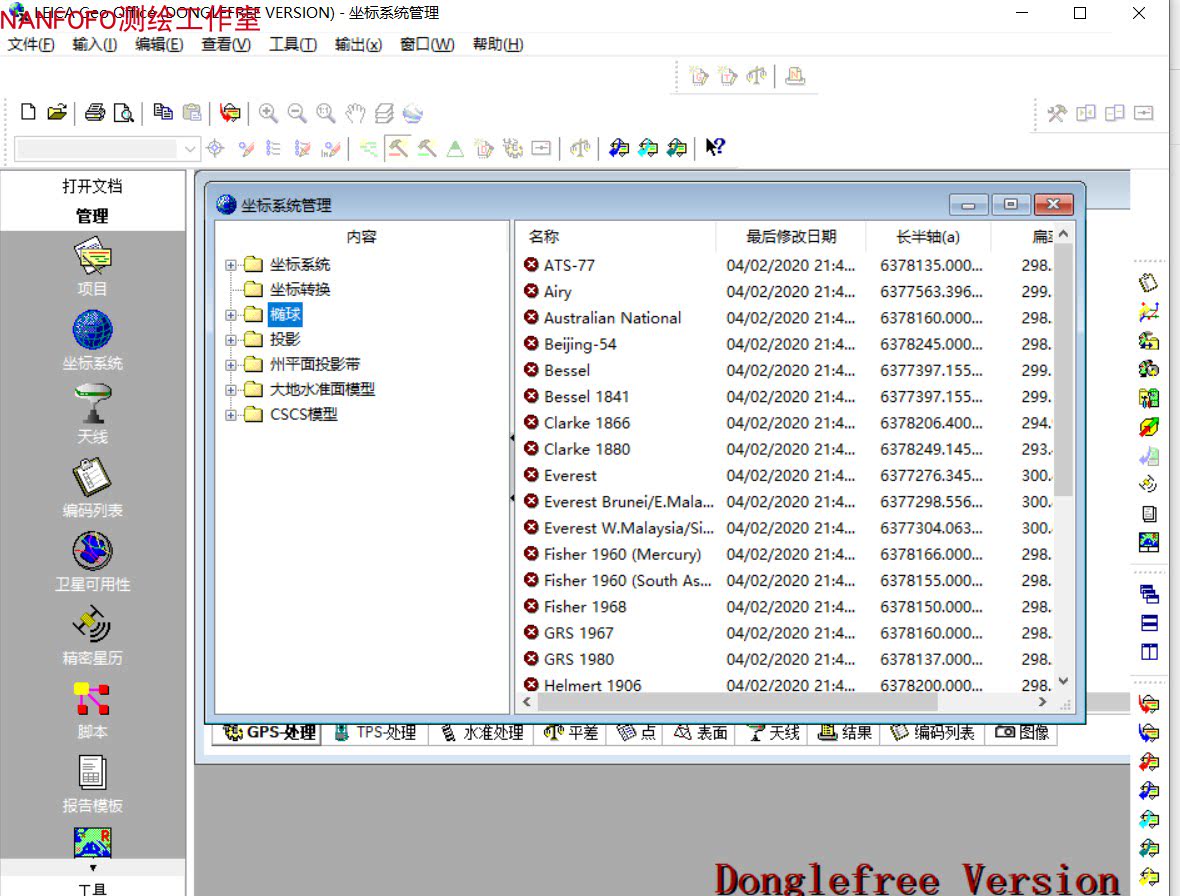Viewport: 1180px width, 896px height.
Task: Open the 天线 antenna management icon
Action: point(93,404)
